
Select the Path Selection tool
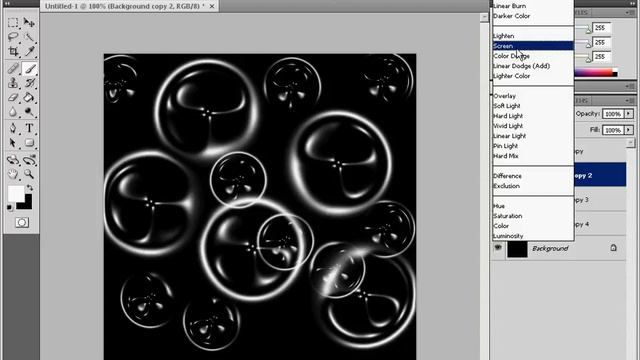click(x=13, y=142)
